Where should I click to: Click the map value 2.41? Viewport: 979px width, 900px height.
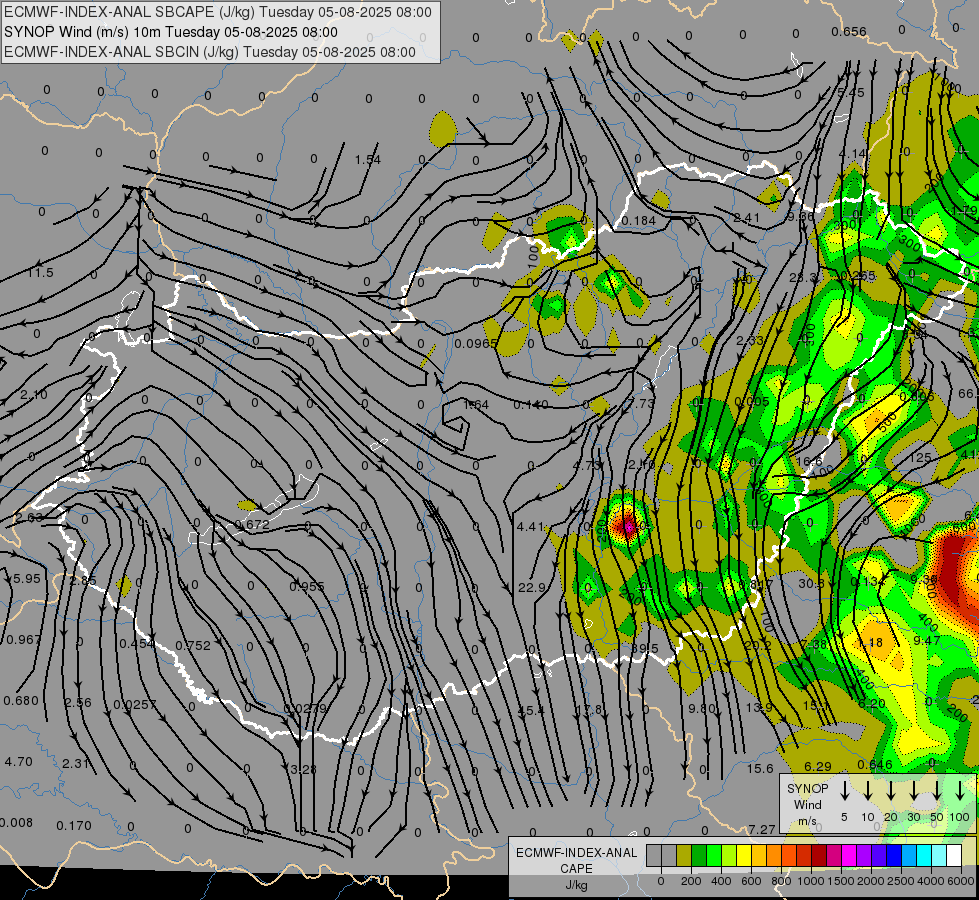point(747,217)
